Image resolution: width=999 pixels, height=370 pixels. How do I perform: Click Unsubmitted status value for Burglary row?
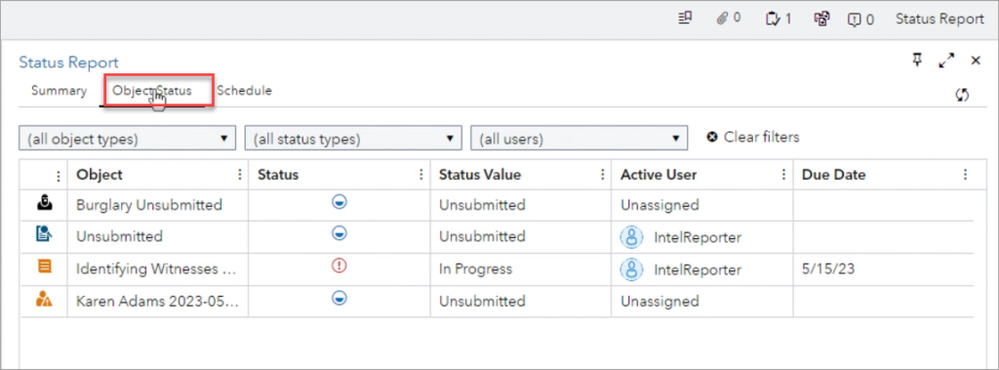tap(482, 205)
